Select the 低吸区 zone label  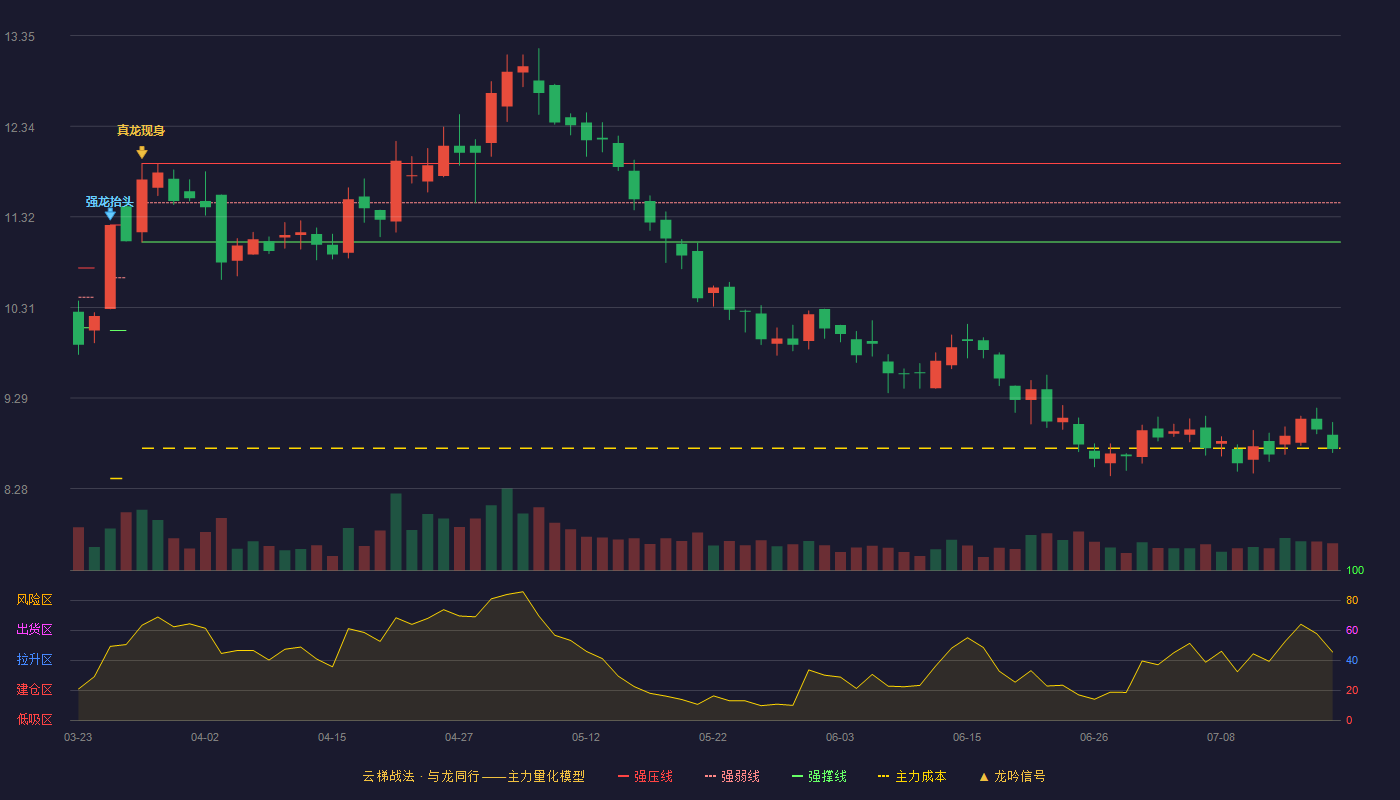point(34,719)
